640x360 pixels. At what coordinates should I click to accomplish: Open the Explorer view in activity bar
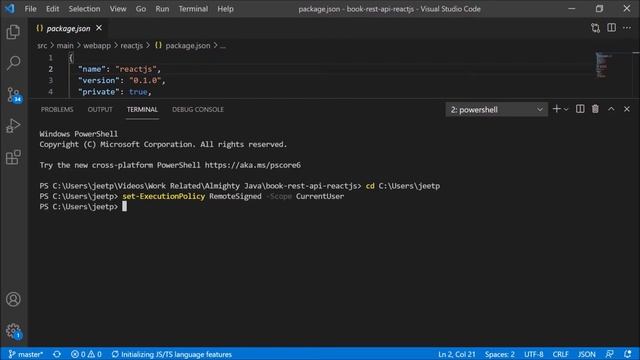tap(13, 32)
